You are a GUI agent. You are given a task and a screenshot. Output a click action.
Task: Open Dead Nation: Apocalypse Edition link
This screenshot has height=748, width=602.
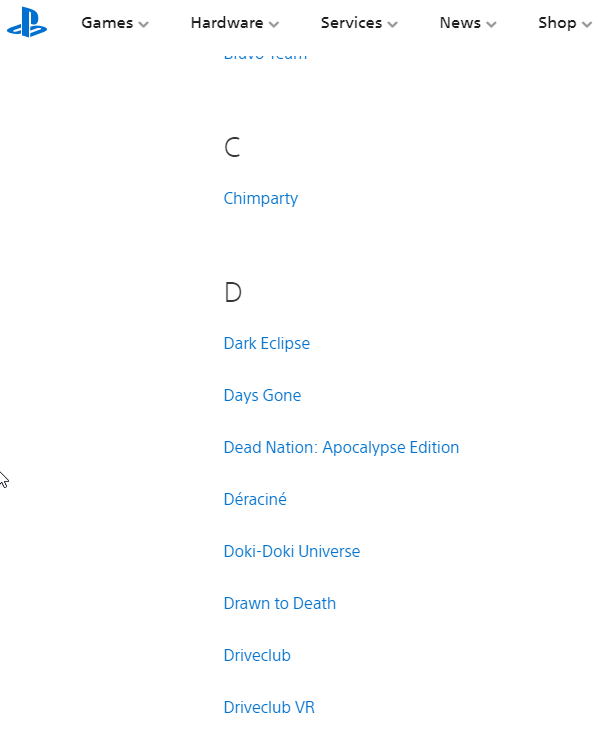click(342, 447)
